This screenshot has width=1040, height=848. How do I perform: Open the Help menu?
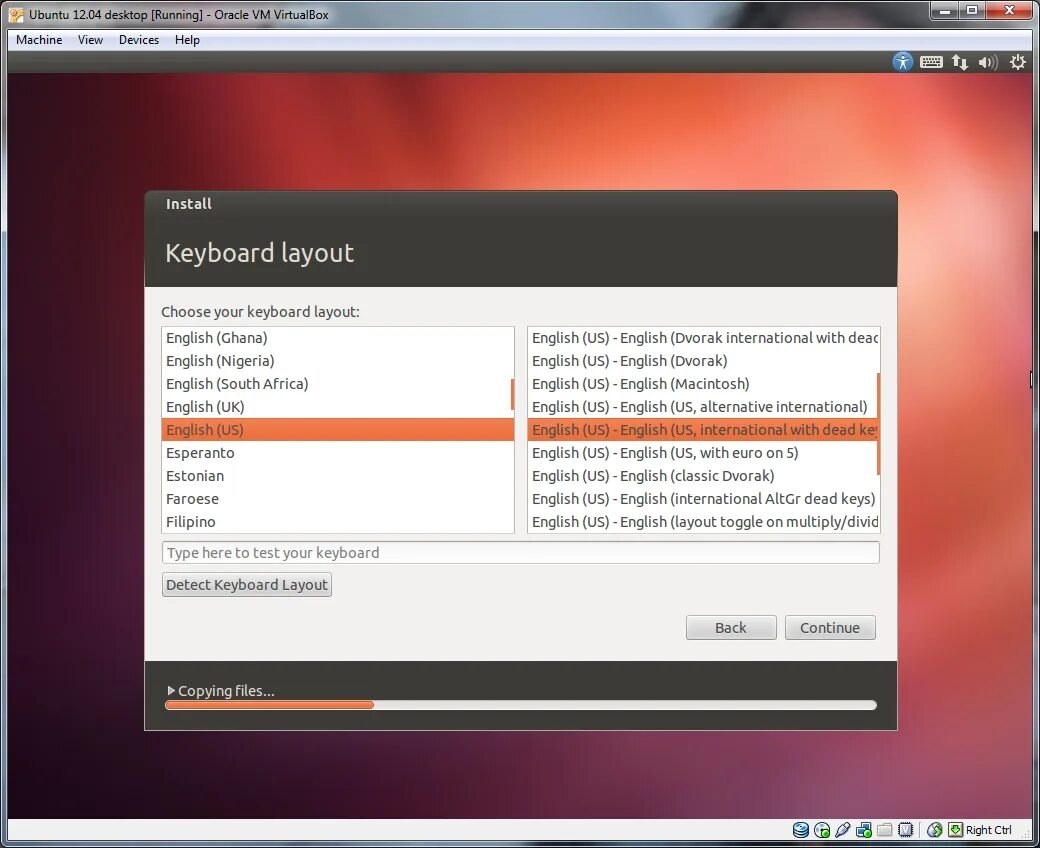pyautogui.click(x=187, y=40)
